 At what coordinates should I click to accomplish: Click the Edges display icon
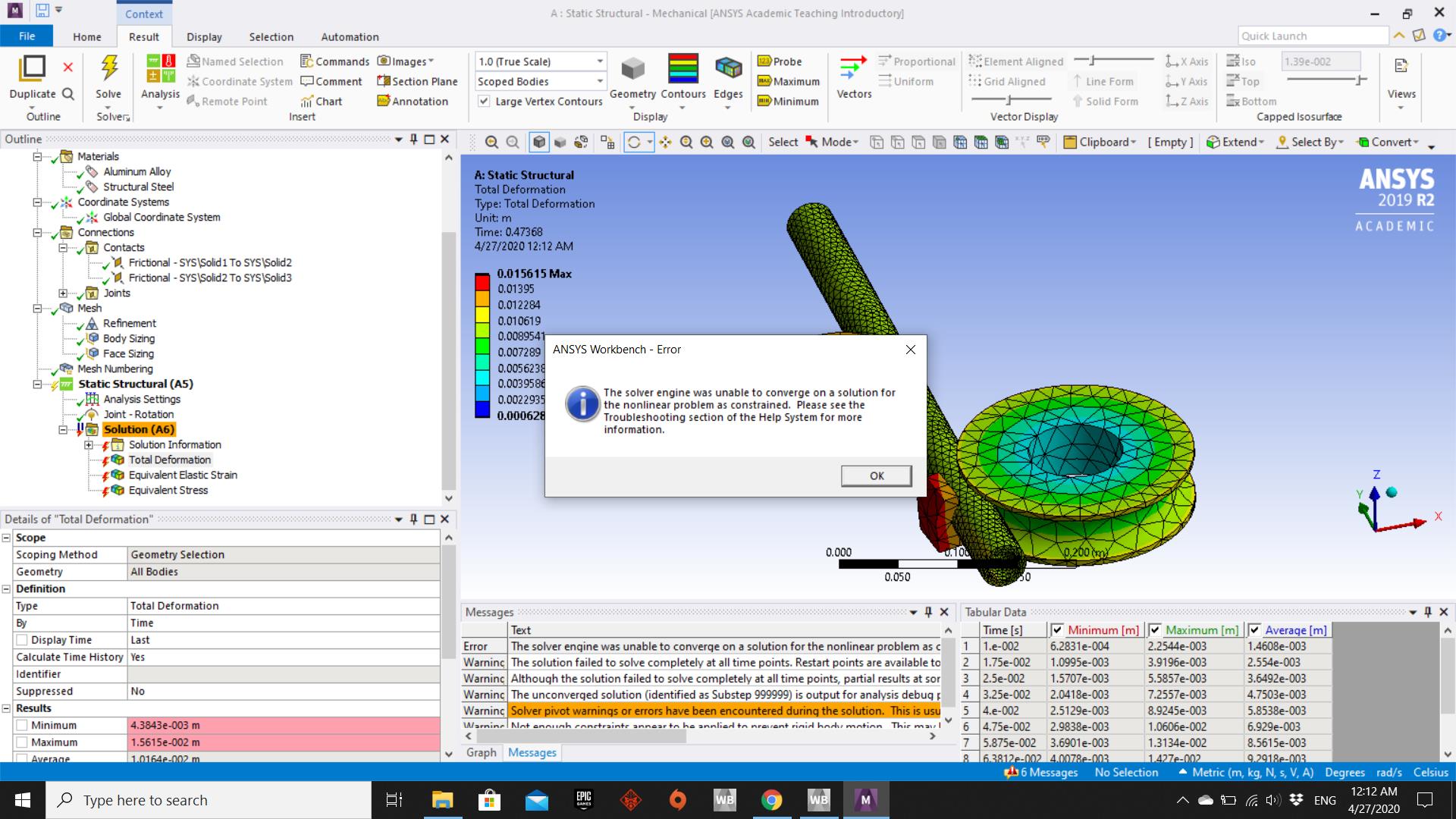[728, 68]
